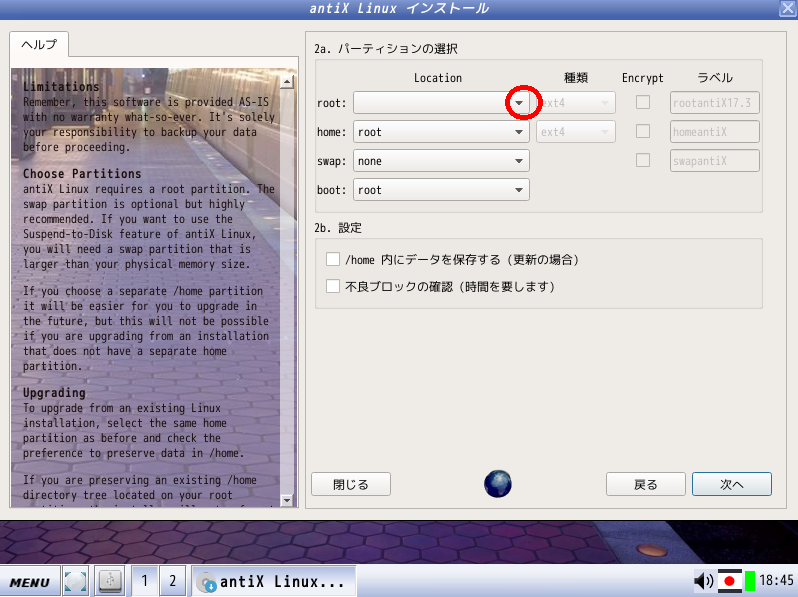Viewport: 798px width, 597px height.
Task: Click the Location column header
Action: (x=438, y=78)
